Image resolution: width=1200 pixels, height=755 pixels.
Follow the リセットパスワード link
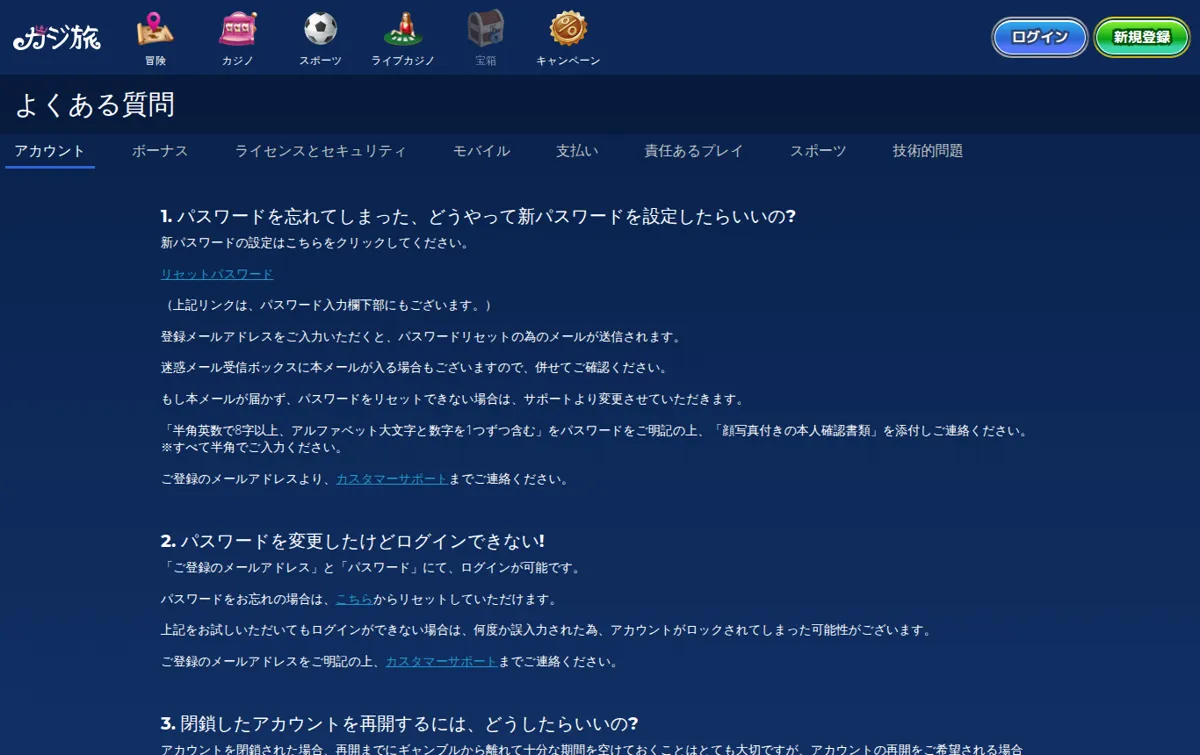217,274
